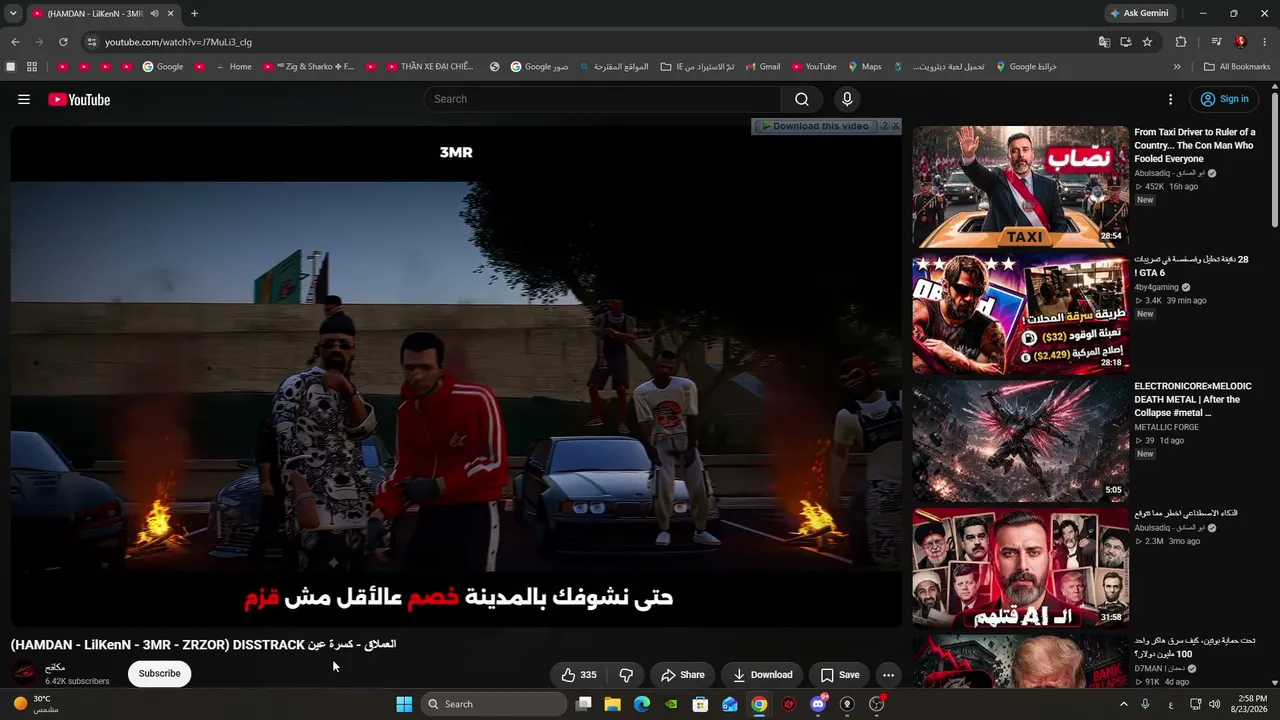The image size is (1280, 720).
Task: Click the browser back arrow
Action: coord(15,42)
